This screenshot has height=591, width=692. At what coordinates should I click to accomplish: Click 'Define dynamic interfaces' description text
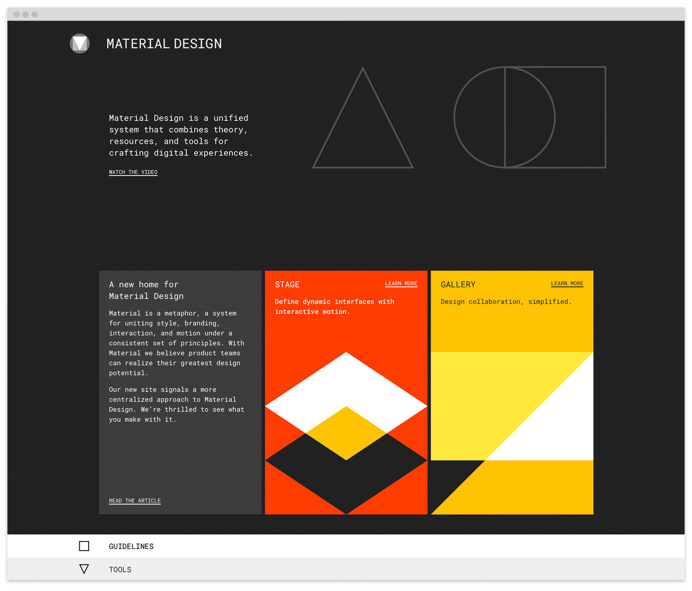(335, 306)
